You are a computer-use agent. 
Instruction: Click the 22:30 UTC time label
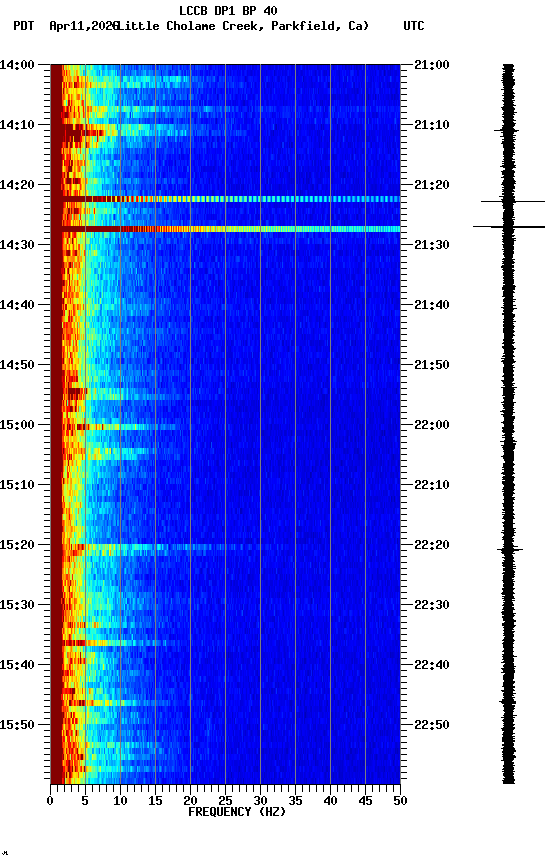(432, 605)
